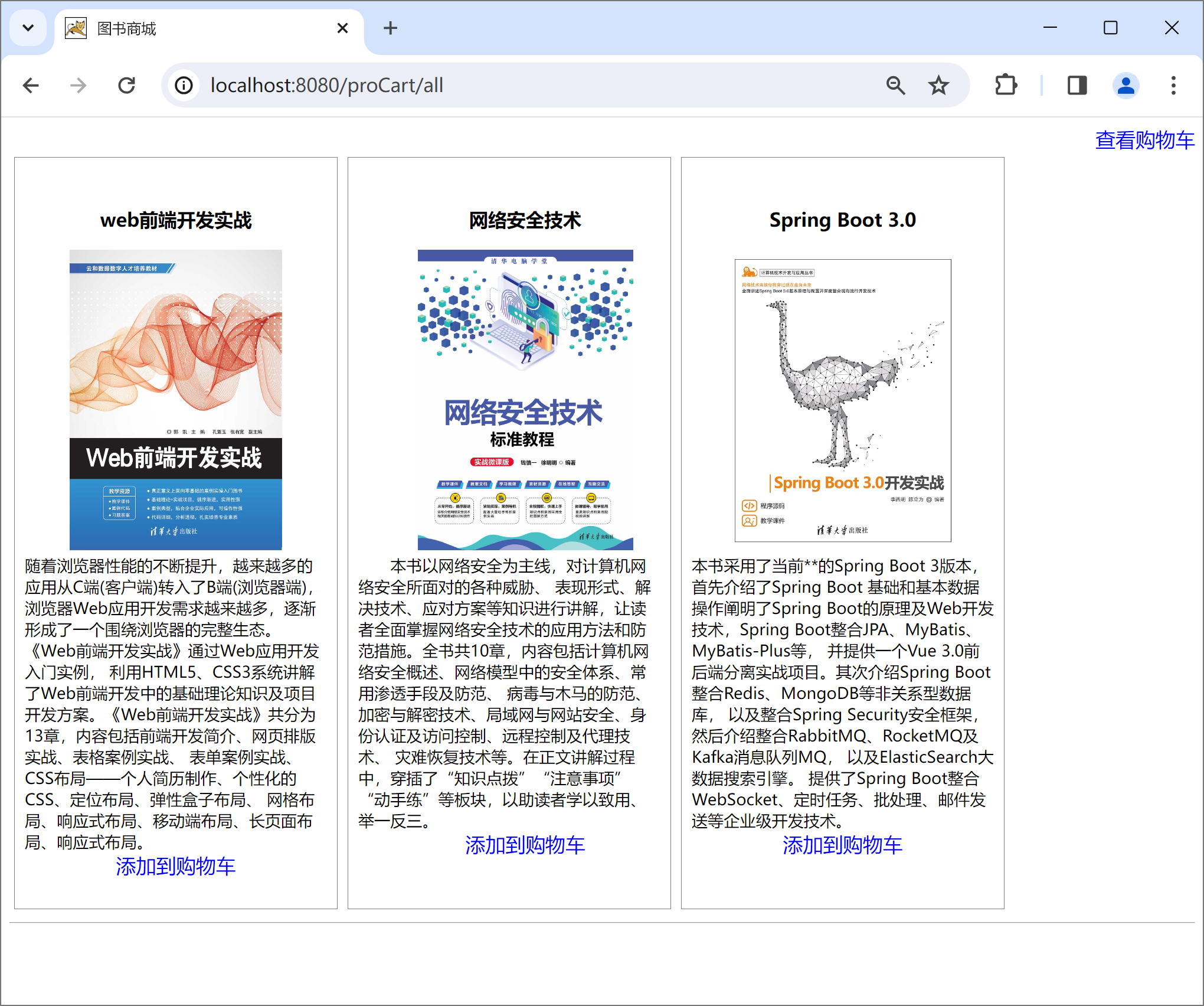This screenshot has height=1006, width=1204.
Task: Close the 图书商城 tab
Action: pos(342,28)
